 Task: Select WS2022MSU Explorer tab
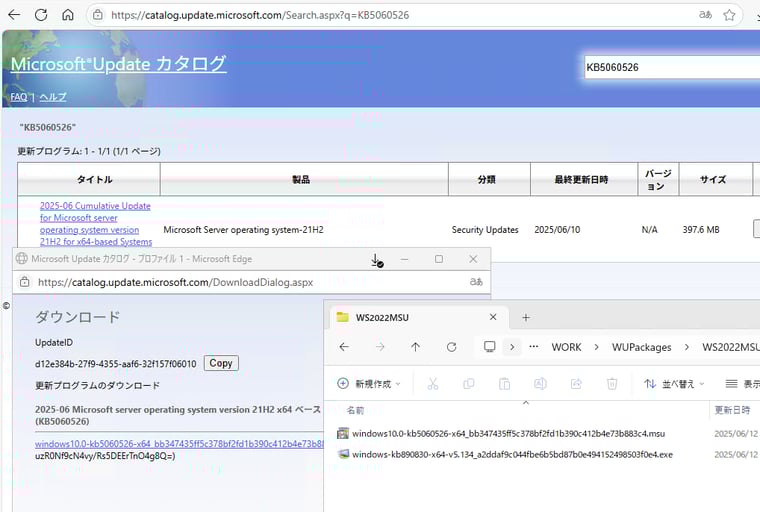click(x=417, y=318)
